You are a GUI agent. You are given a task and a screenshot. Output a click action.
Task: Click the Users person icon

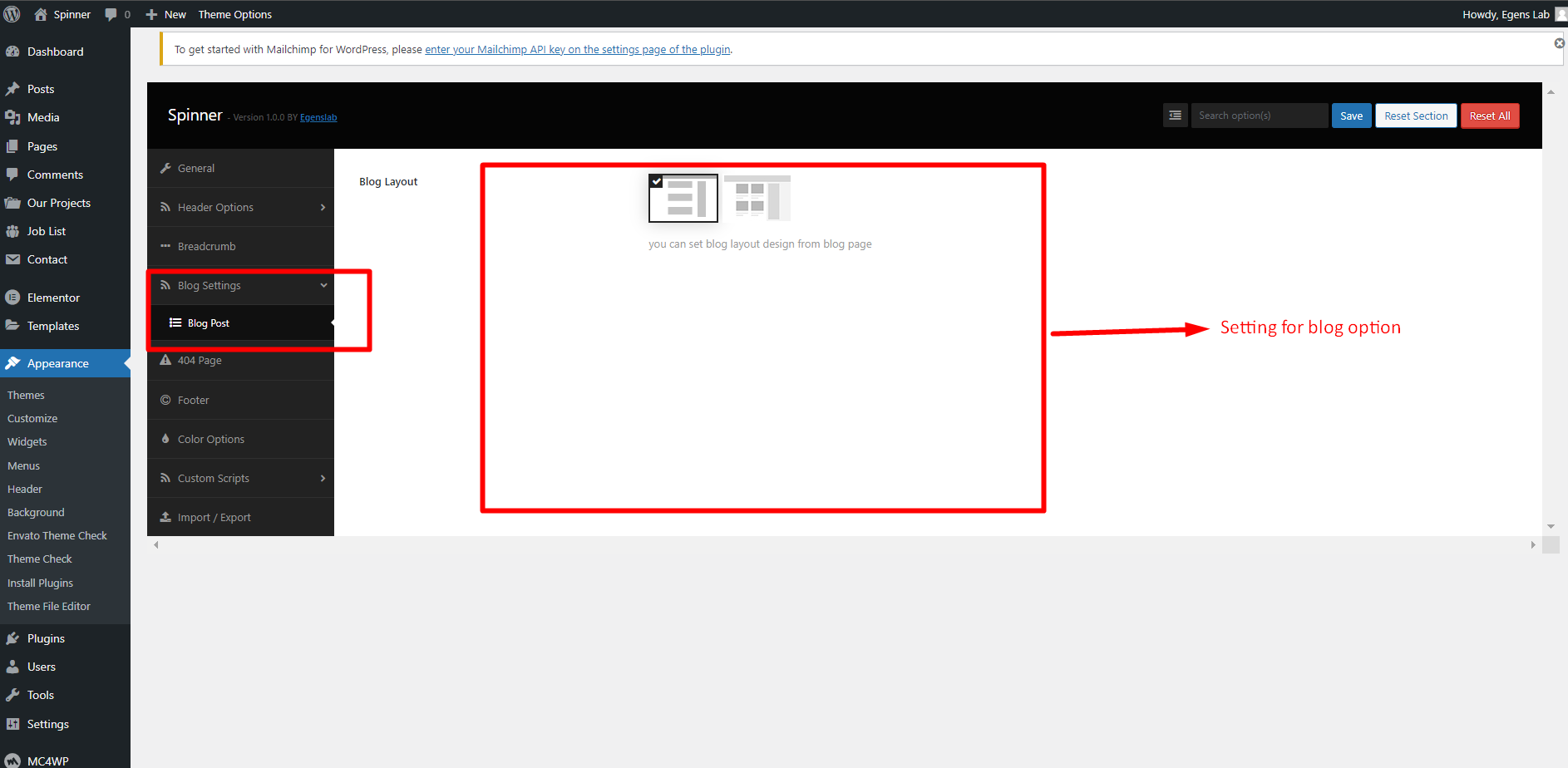[12, 667]
